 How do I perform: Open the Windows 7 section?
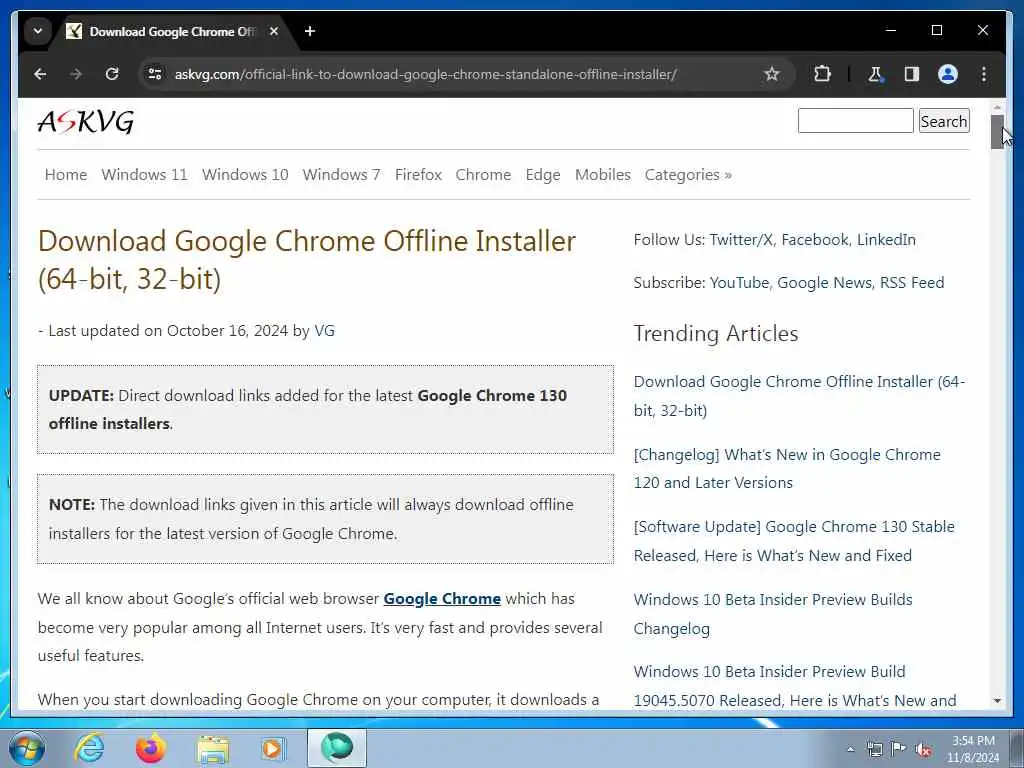[342, 174]
